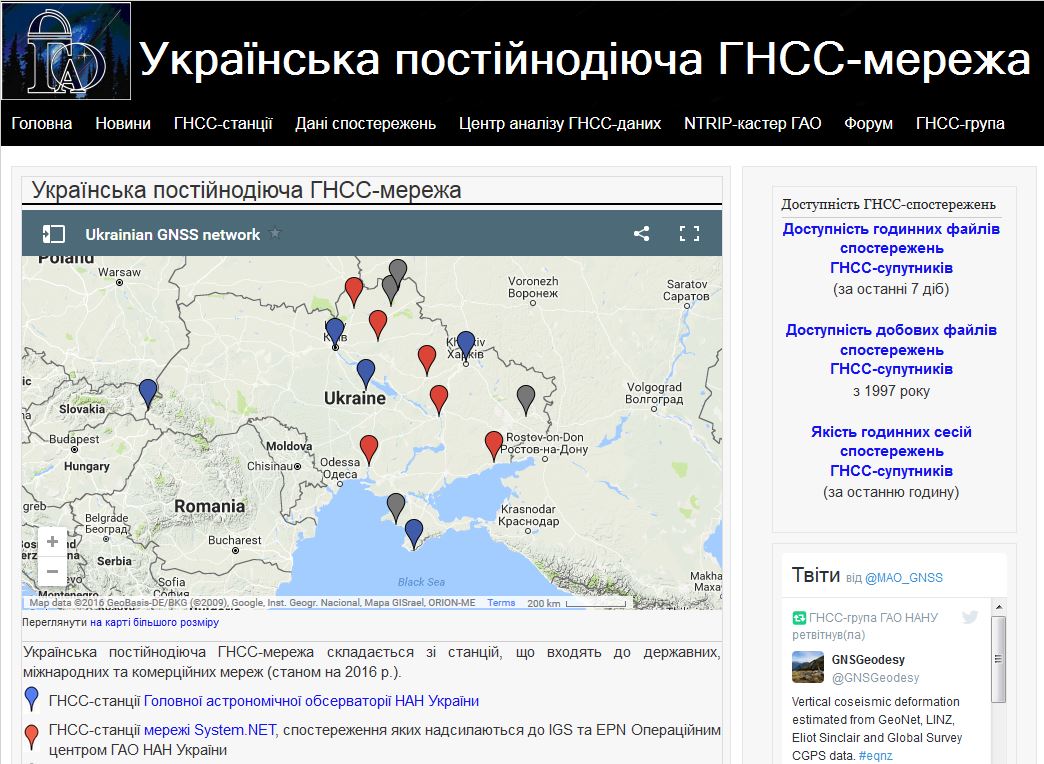Click the @MAO_GNSS Twitter handle link

pyautogui.click(x=903, y=577)
